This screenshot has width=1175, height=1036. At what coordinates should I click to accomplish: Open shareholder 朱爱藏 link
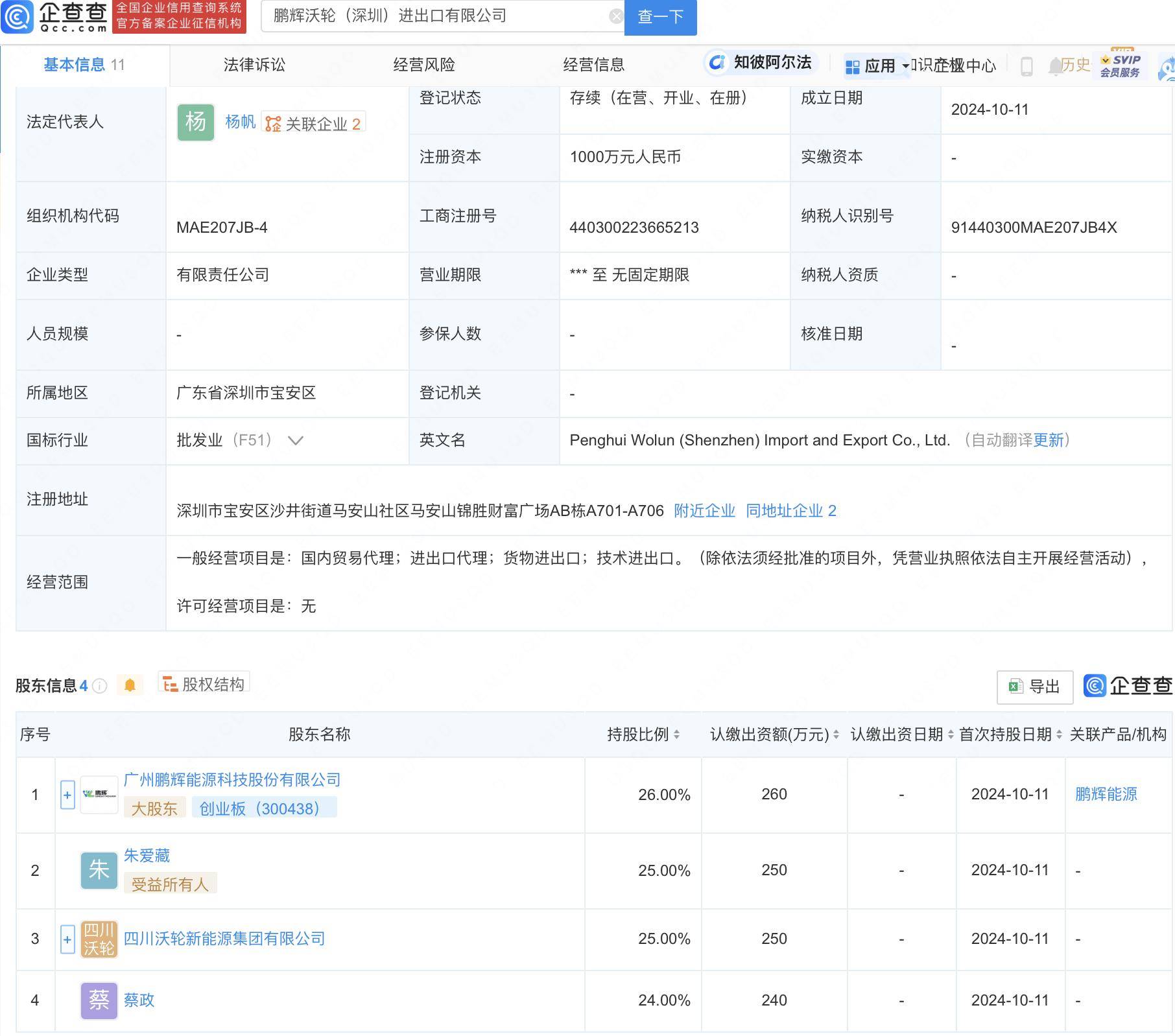147,856
